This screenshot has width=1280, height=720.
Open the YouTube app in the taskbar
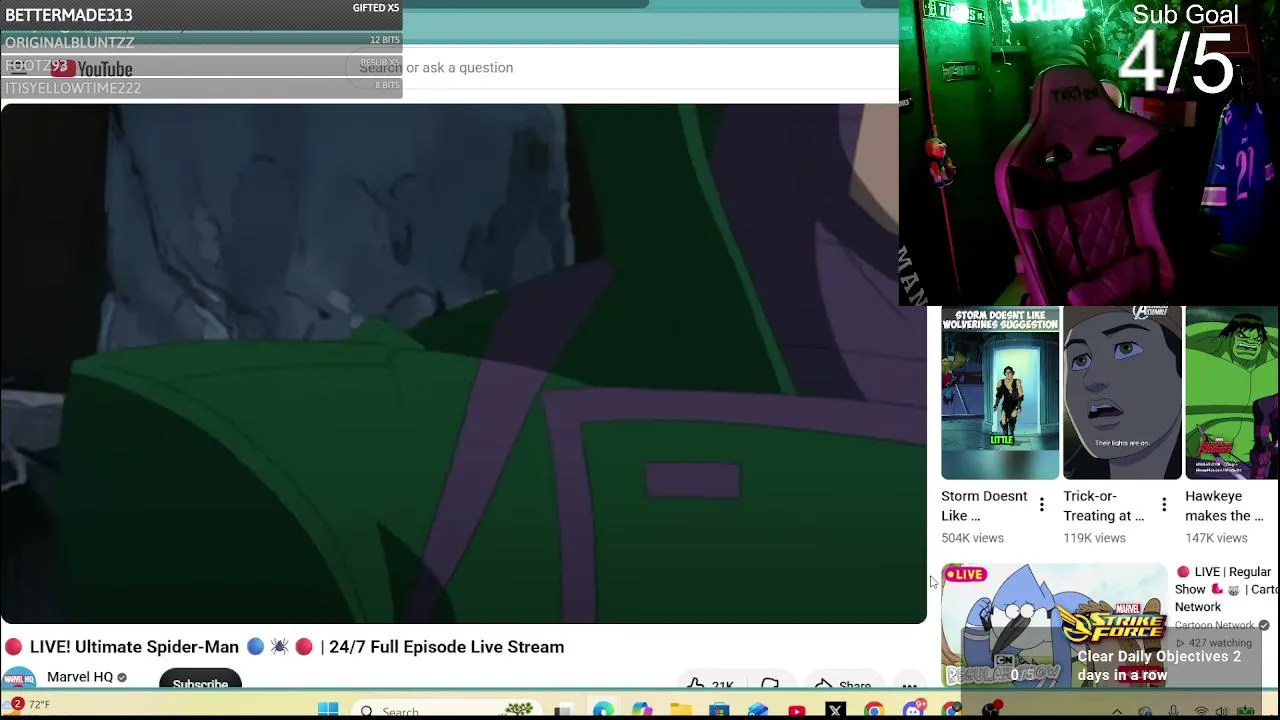[797, 710]
